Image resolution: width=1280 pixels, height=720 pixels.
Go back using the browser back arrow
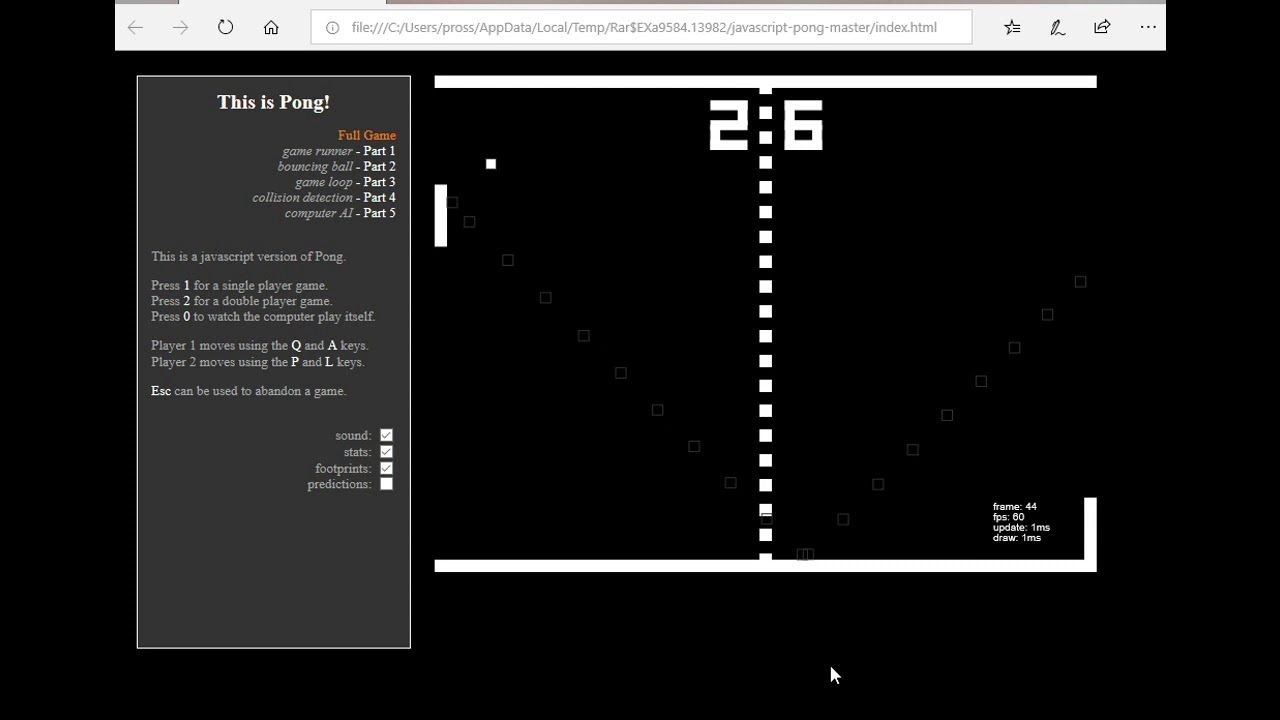[x=135, y=27]
